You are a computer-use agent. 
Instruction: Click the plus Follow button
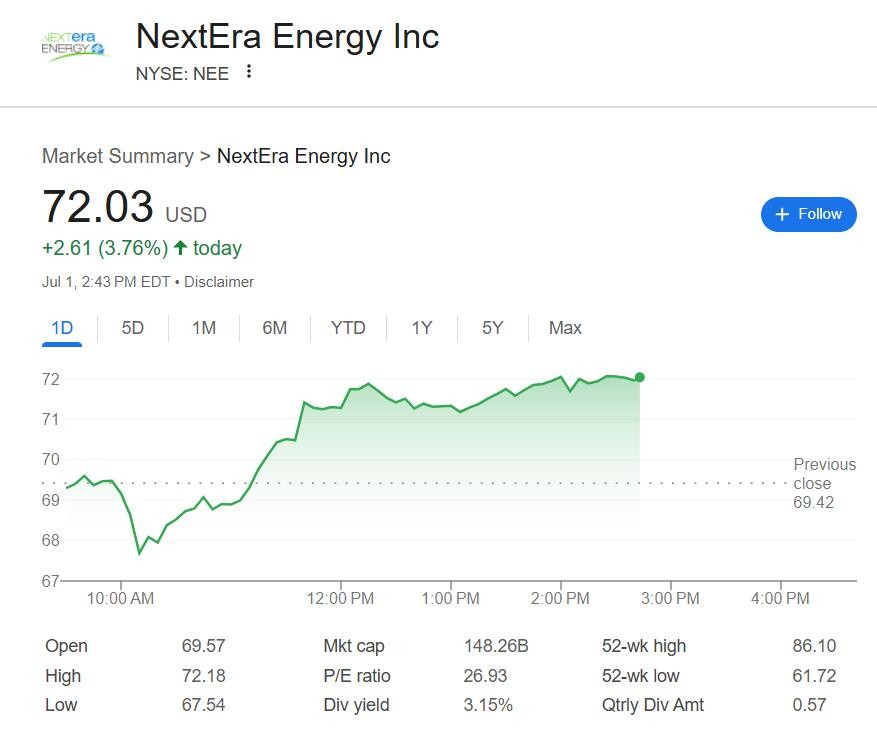808,214
